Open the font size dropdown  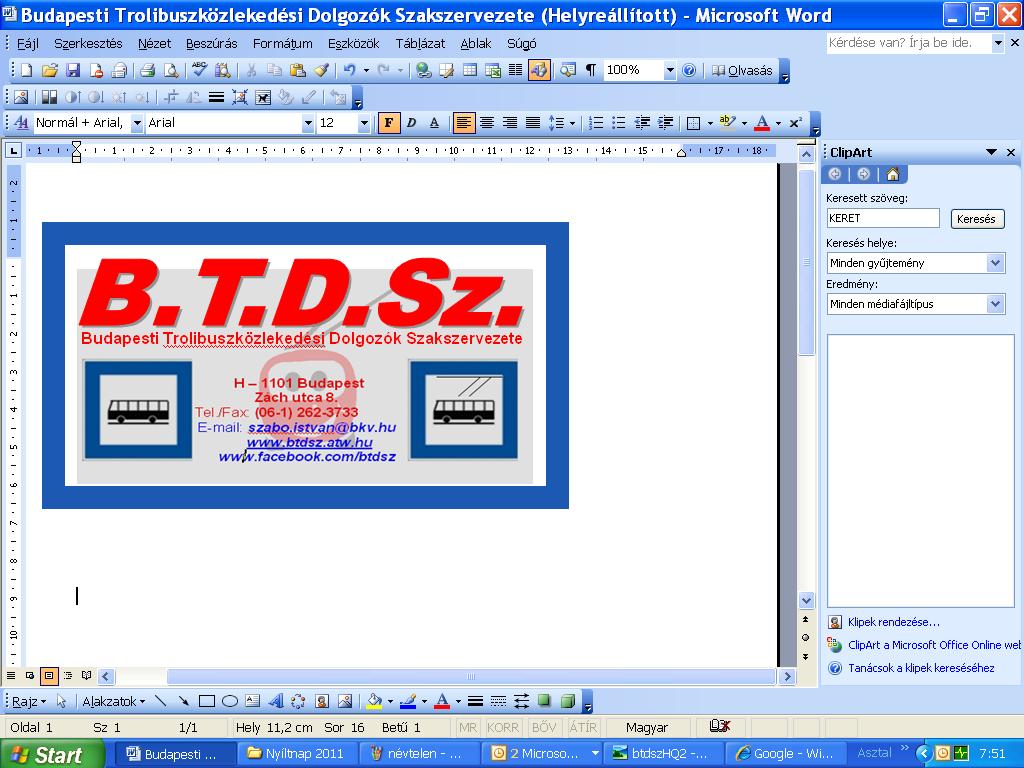coord(364,123)
